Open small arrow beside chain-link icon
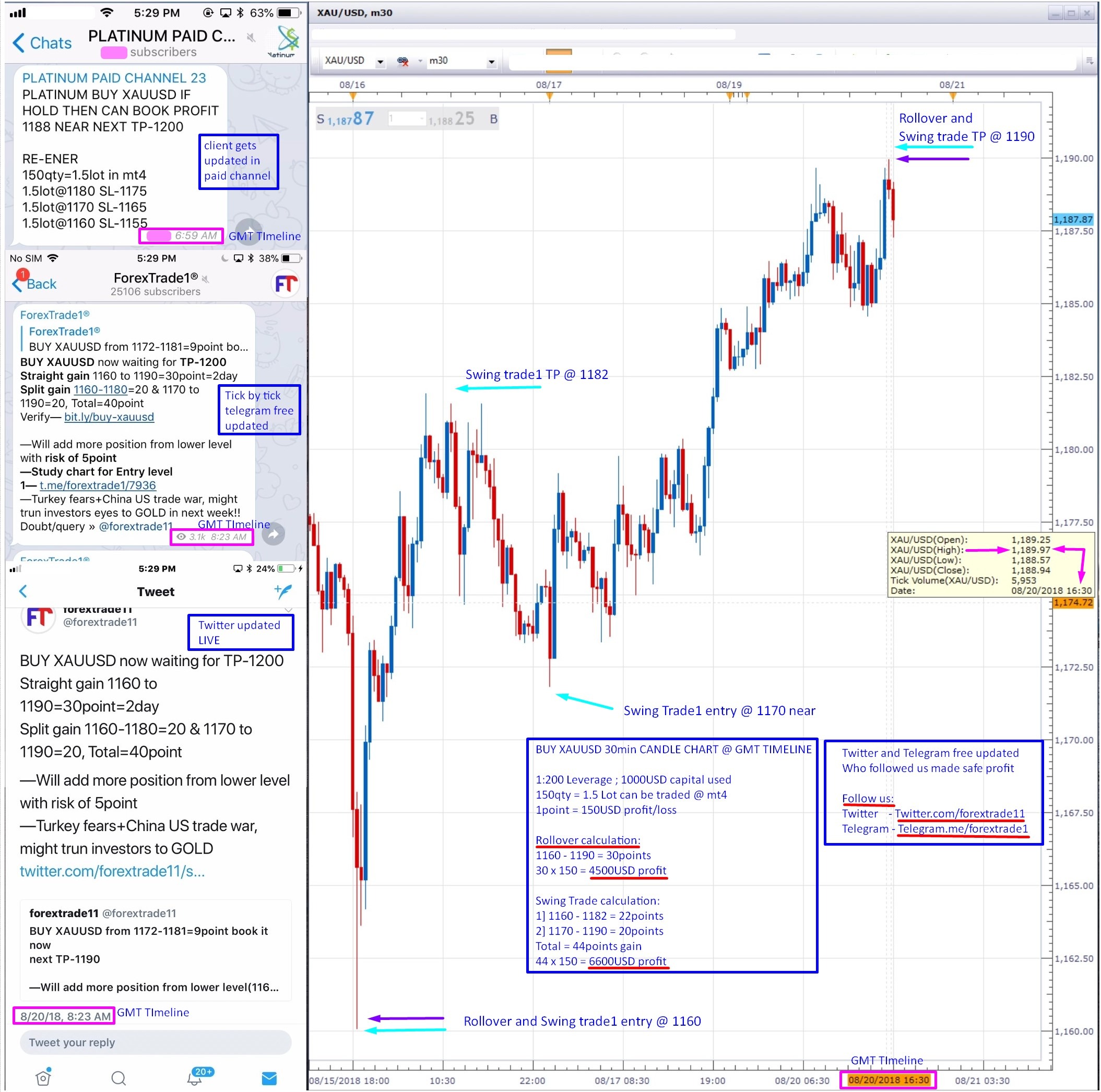This screenshot has width=1101, height=1092. point(421,61)
